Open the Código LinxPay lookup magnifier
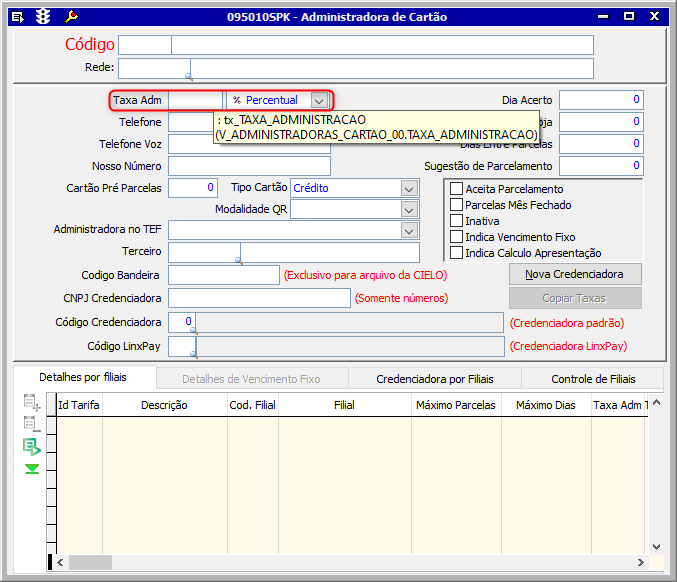 194,355
